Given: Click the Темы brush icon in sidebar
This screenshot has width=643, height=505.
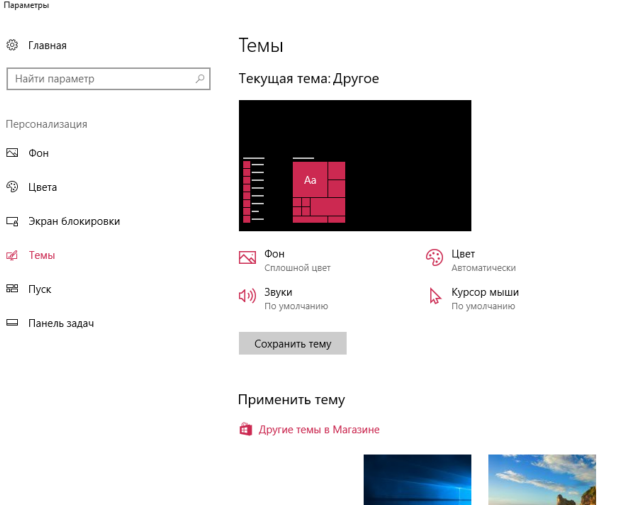Looking at the screenshot, I should pyautogui.click(x=12, y=255).
